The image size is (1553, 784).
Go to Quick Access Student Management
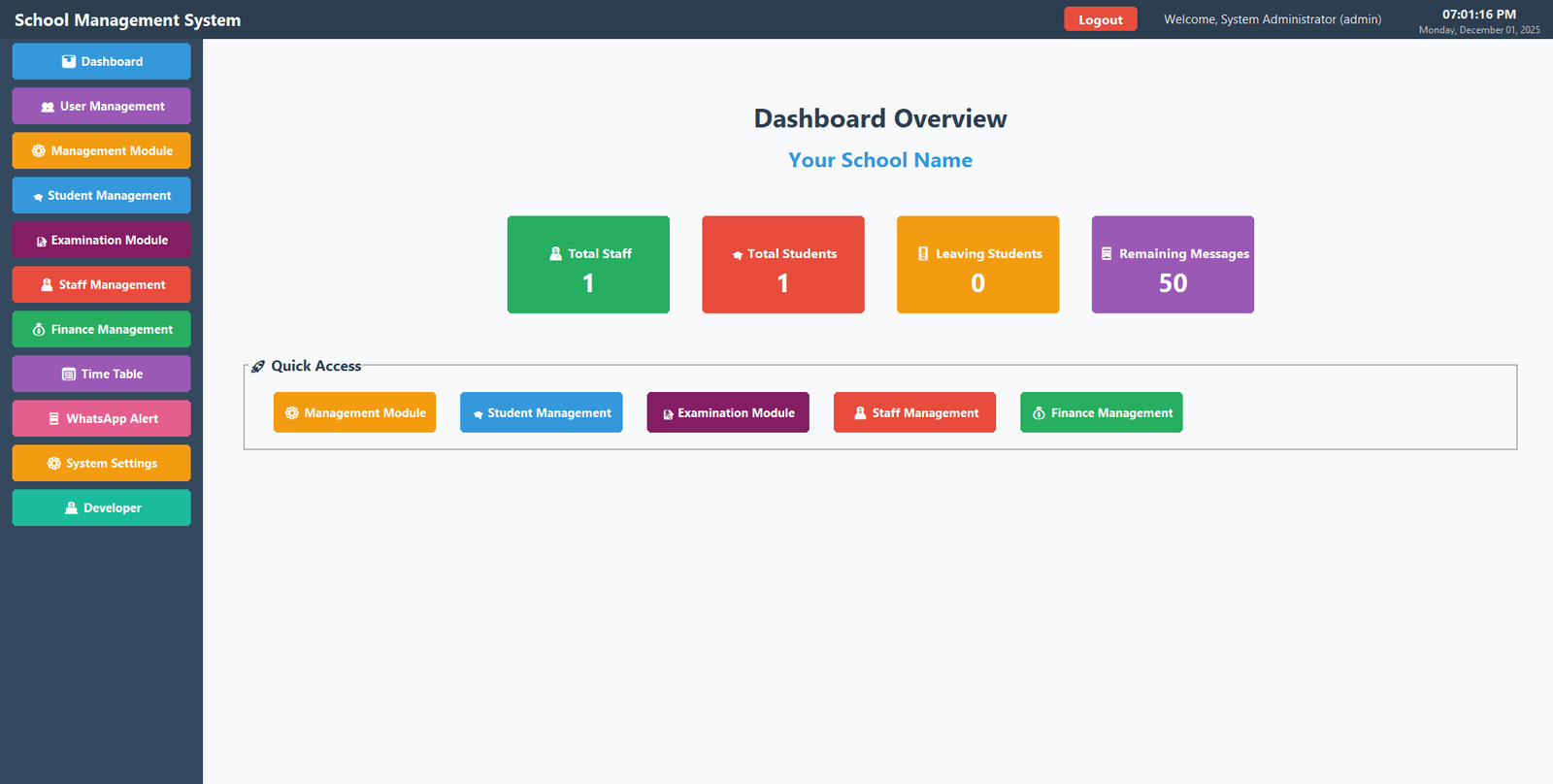(x=541, y=412)
